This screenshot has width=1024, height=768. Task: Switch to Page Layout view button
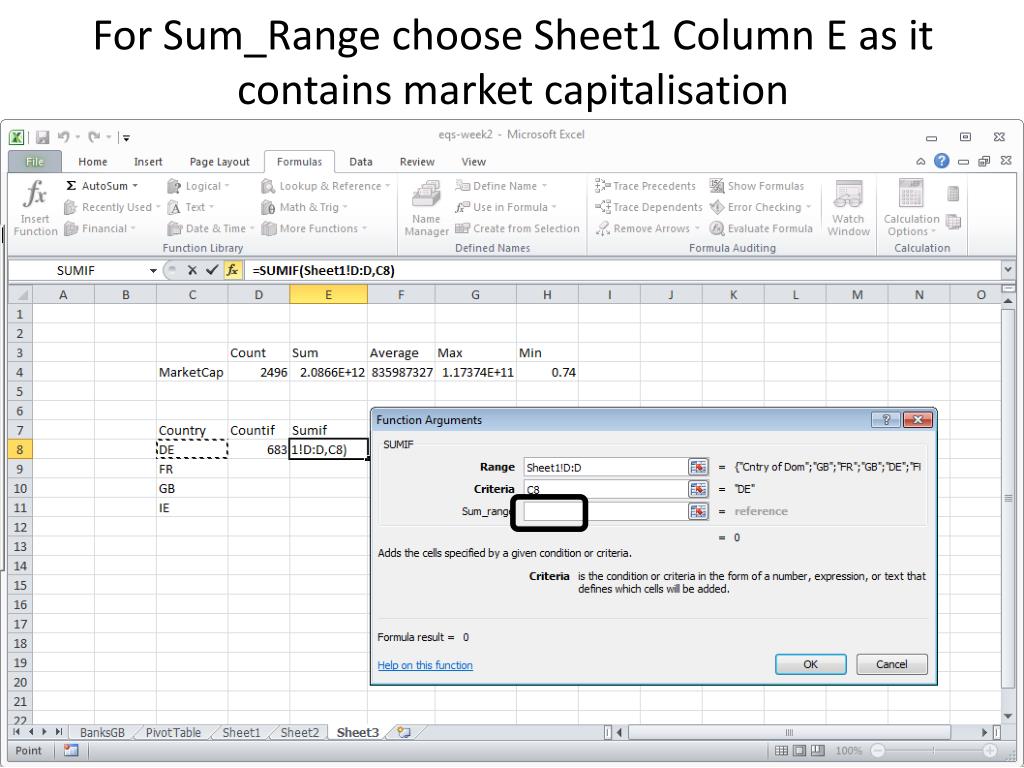(x=799, y=751)
